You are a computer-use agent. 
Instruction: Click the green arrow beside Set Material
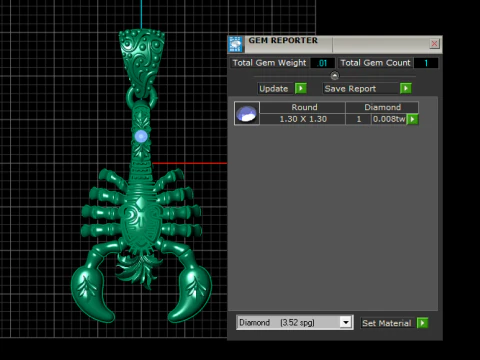click(x=422, y=323)
